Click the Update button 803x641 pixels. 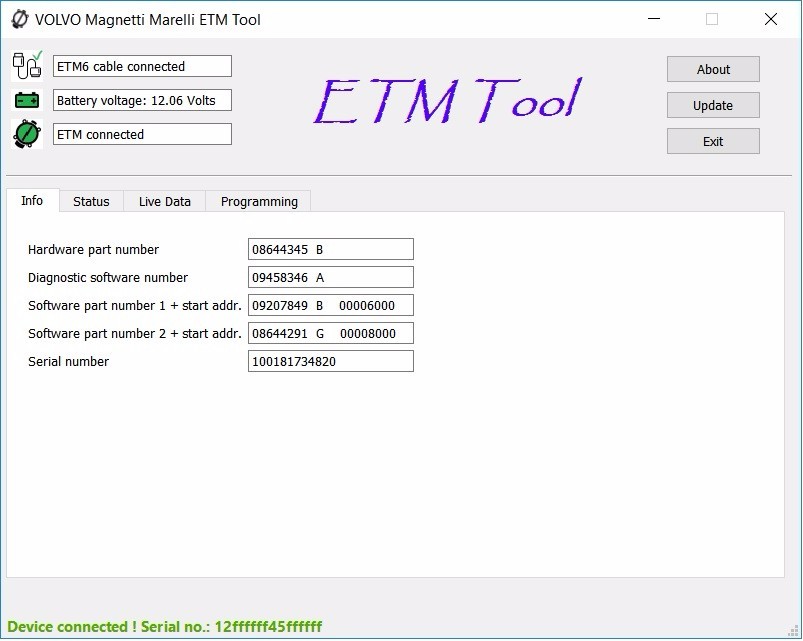(x=712, y=105)
